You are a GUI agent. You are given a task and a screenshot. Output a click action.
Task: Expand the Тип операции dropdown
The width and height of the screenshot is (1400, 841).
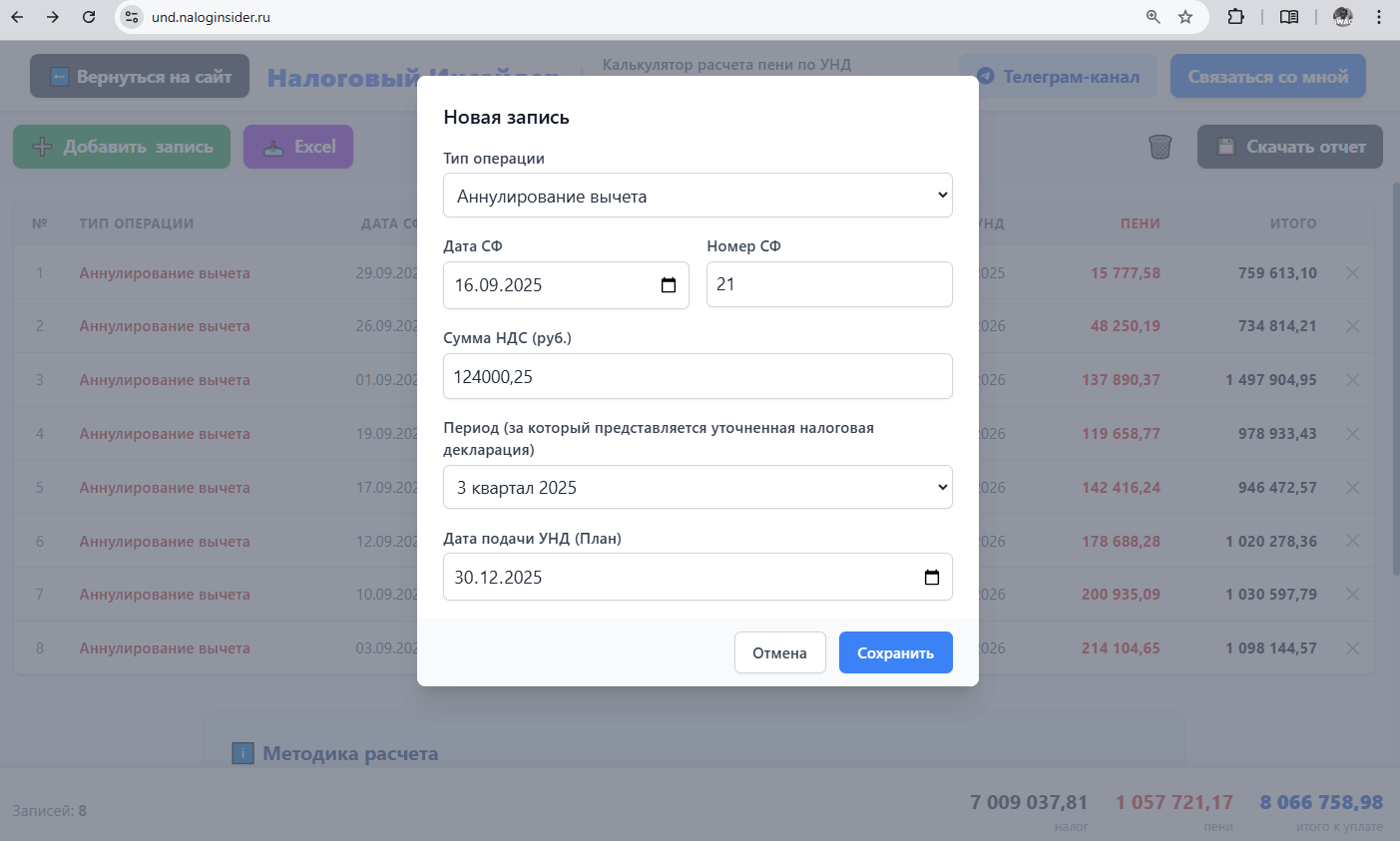[698, 196]
